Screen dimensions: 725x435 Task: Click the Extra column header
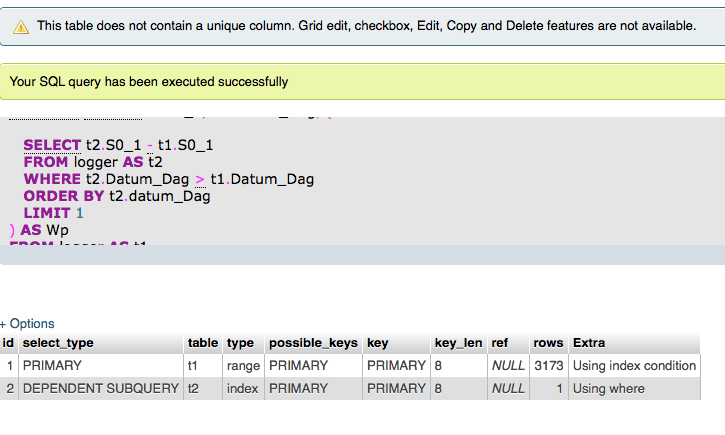(589, 343)
